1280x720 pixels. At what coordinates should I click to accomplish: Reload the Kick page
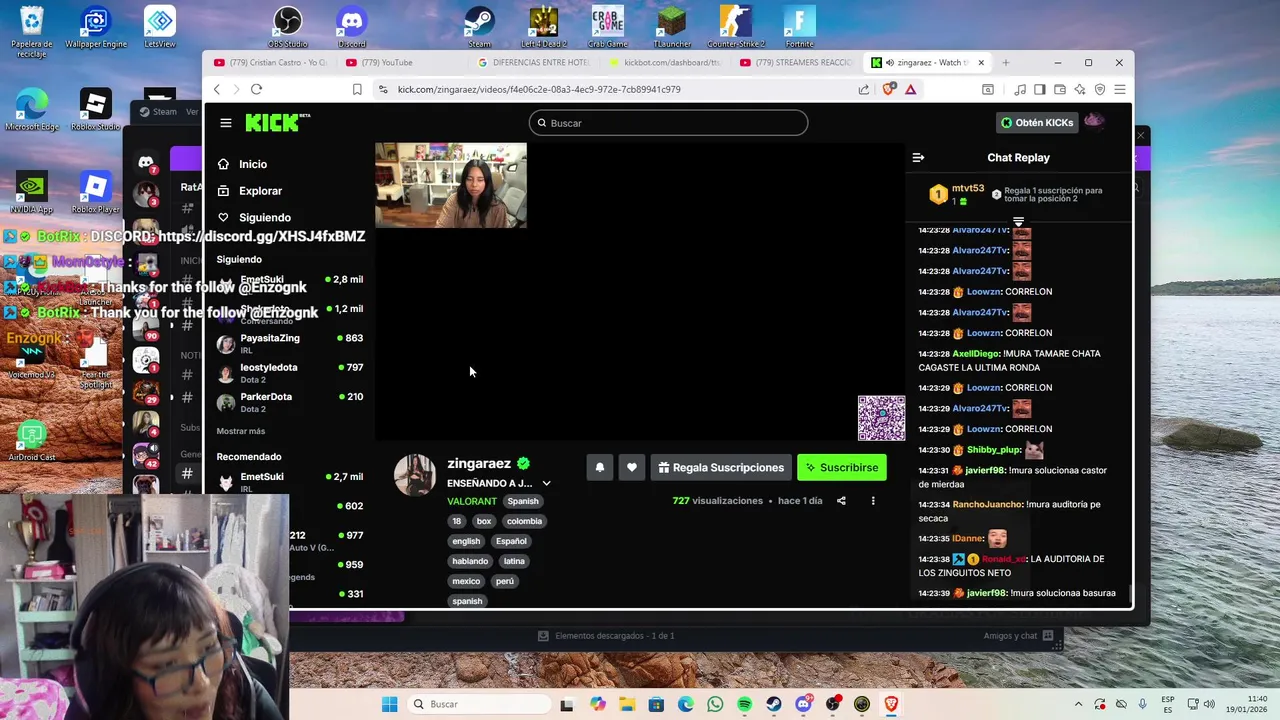(x=257, y=89)
